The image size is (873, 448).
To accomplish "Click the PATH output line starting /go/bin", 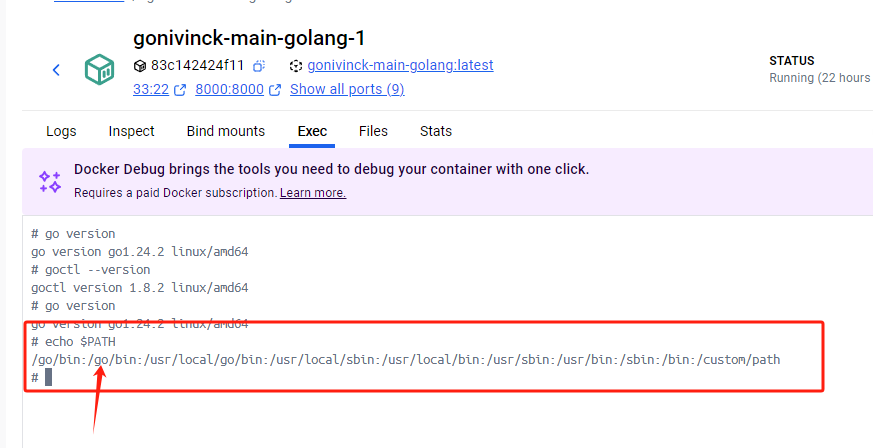I will [x=406, y=360].
